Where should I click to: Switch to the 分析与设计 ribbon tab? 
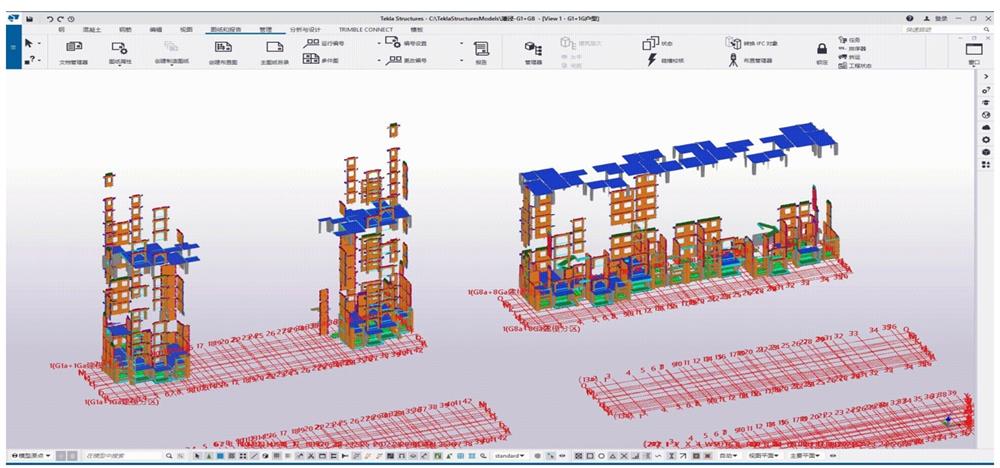(306, 30)
